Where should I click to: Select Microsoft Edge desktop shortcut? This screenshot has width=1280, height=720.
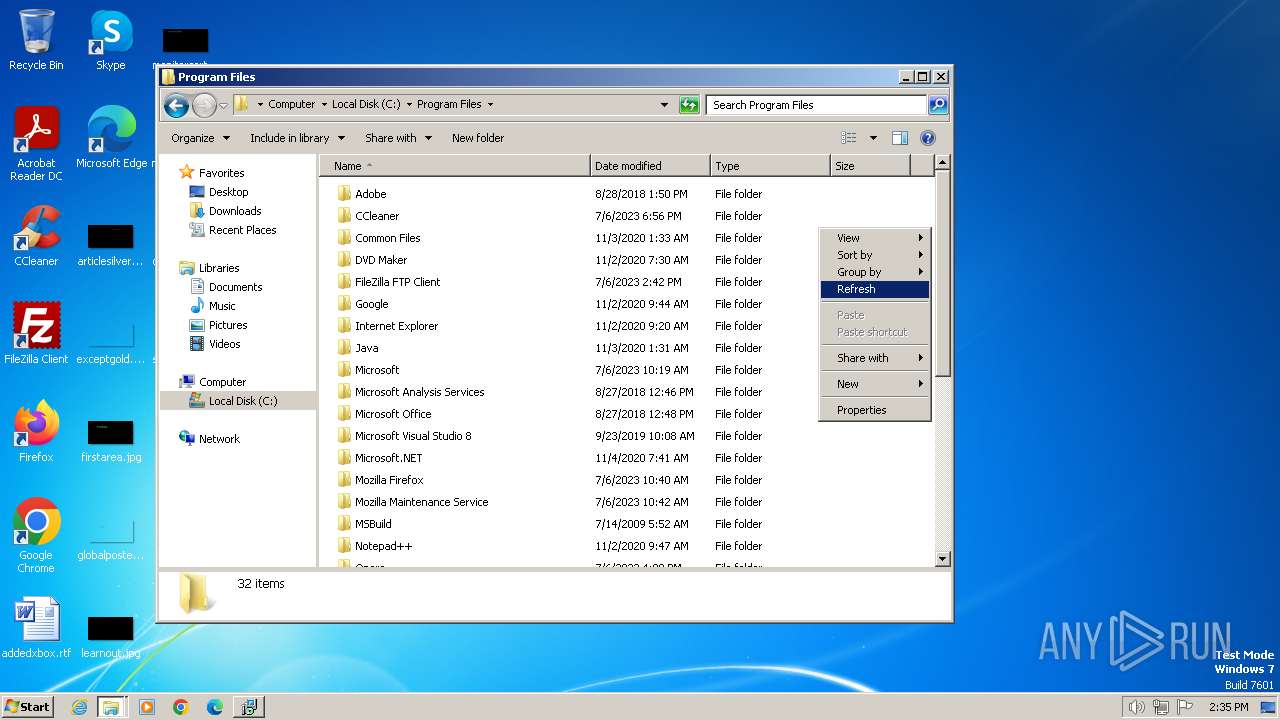tap(111, 138)
